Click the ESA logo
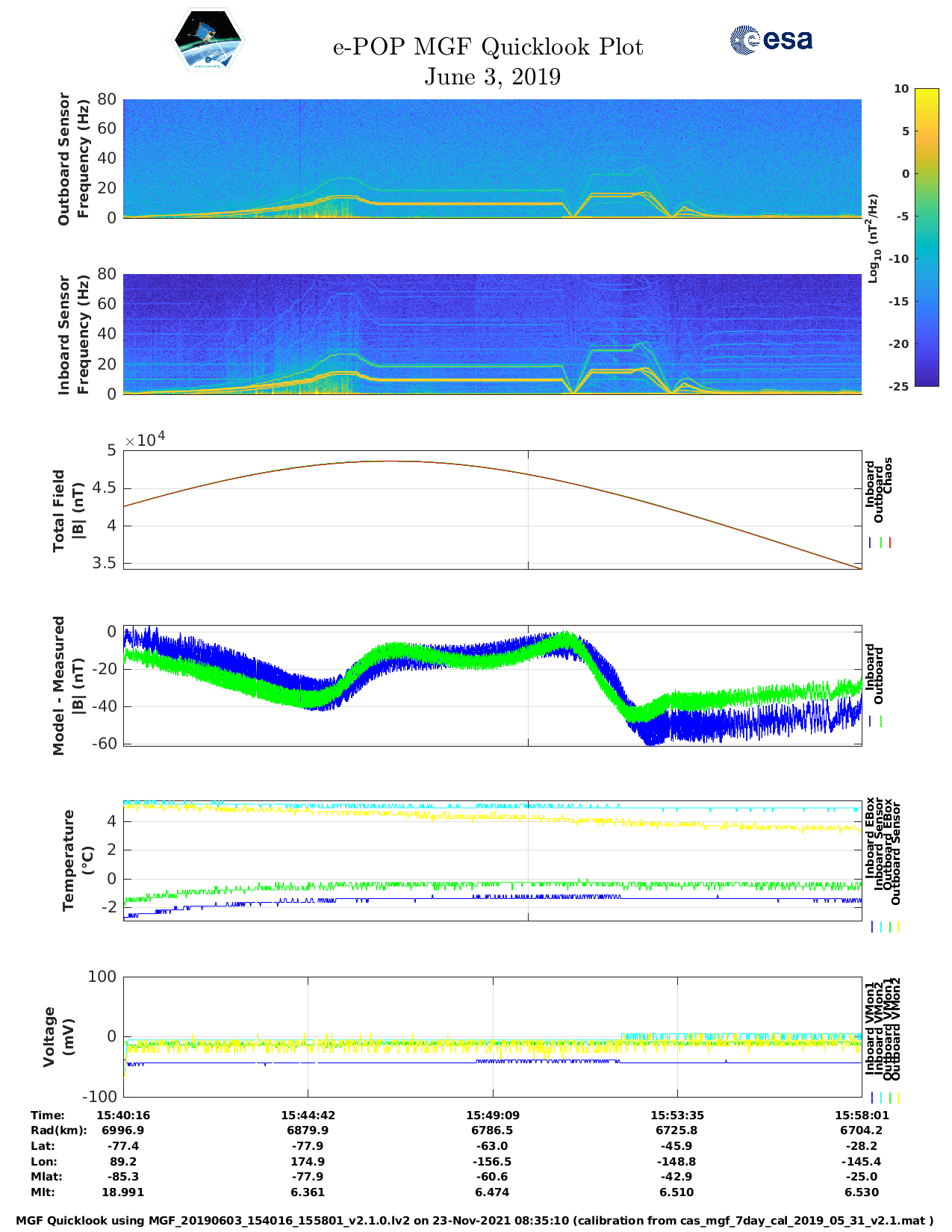 point(771,40)
